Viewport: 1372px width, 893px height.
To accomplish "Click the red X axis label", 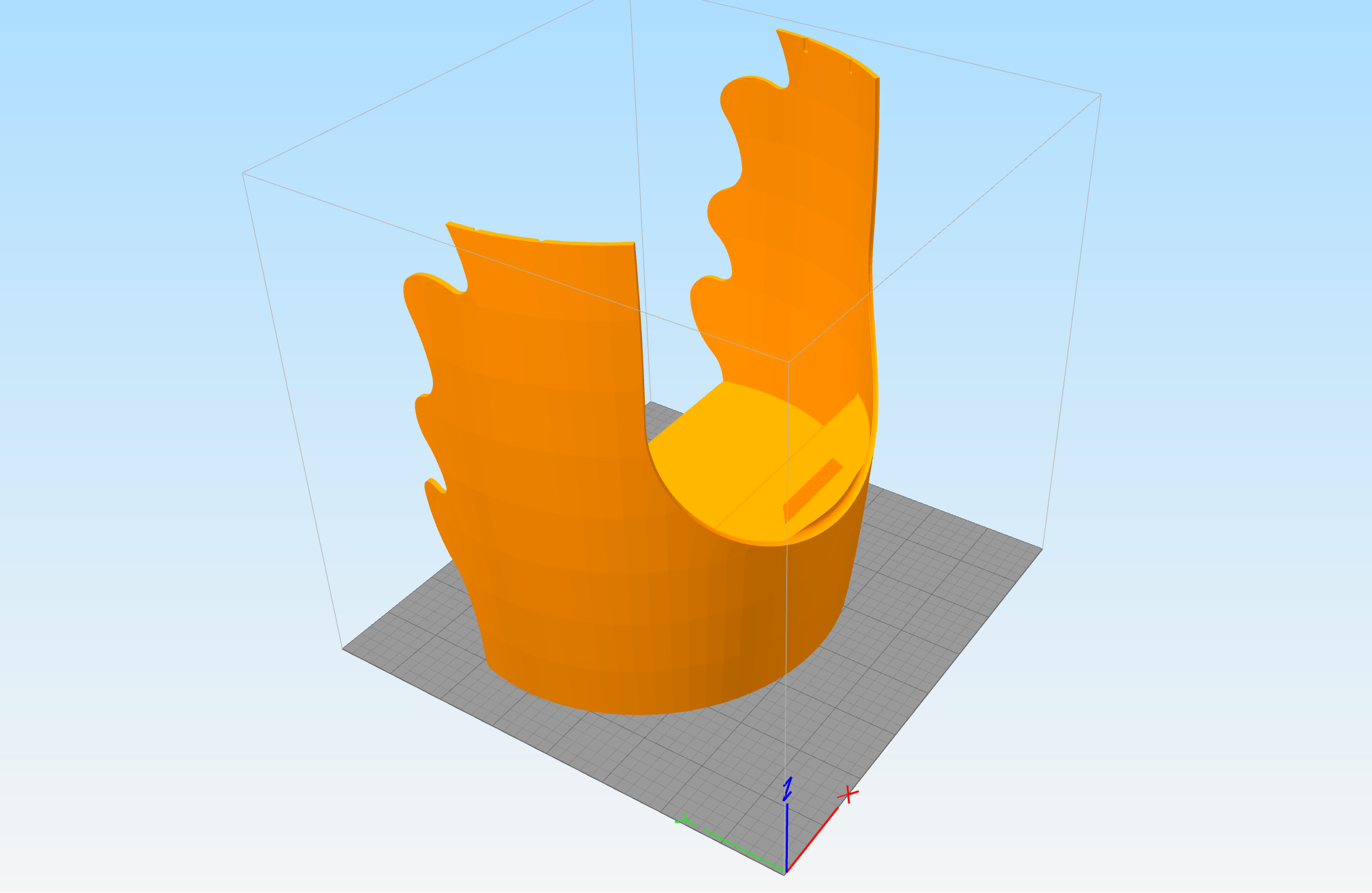I will [x=848, y=794].
